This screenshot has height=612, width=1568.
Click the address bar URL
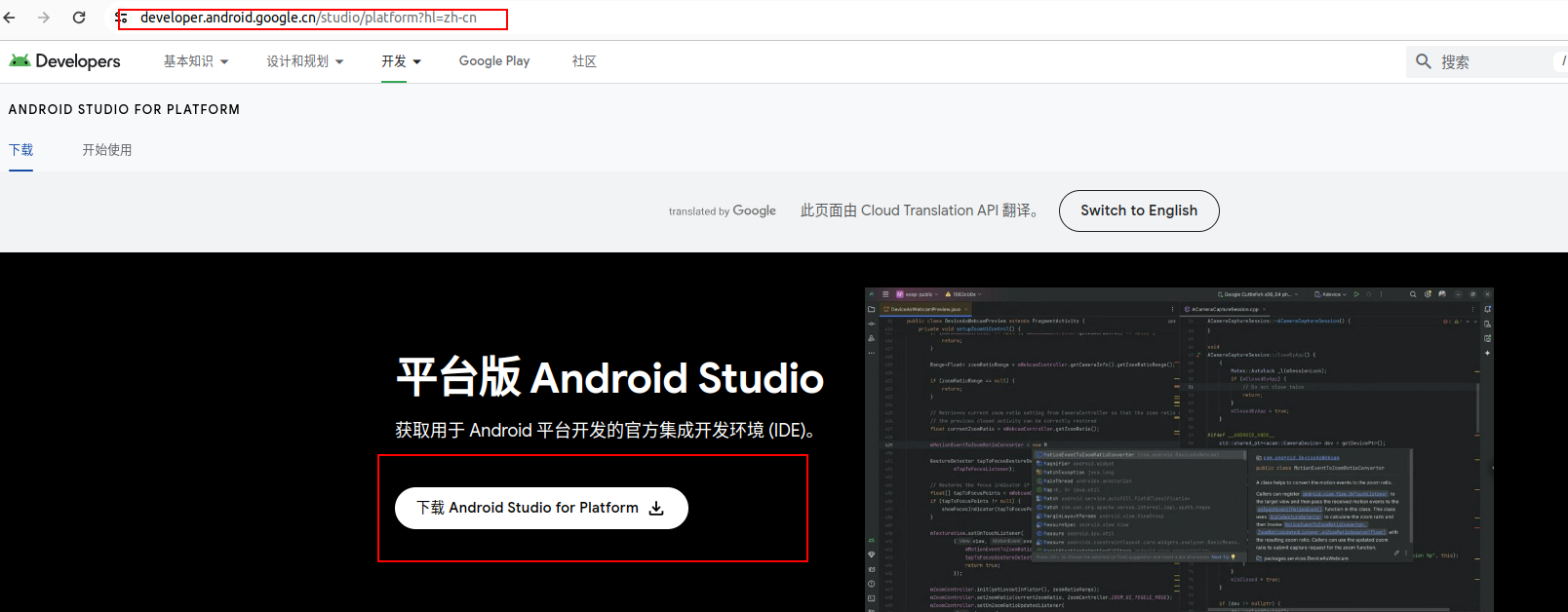[x=308, y=18]
